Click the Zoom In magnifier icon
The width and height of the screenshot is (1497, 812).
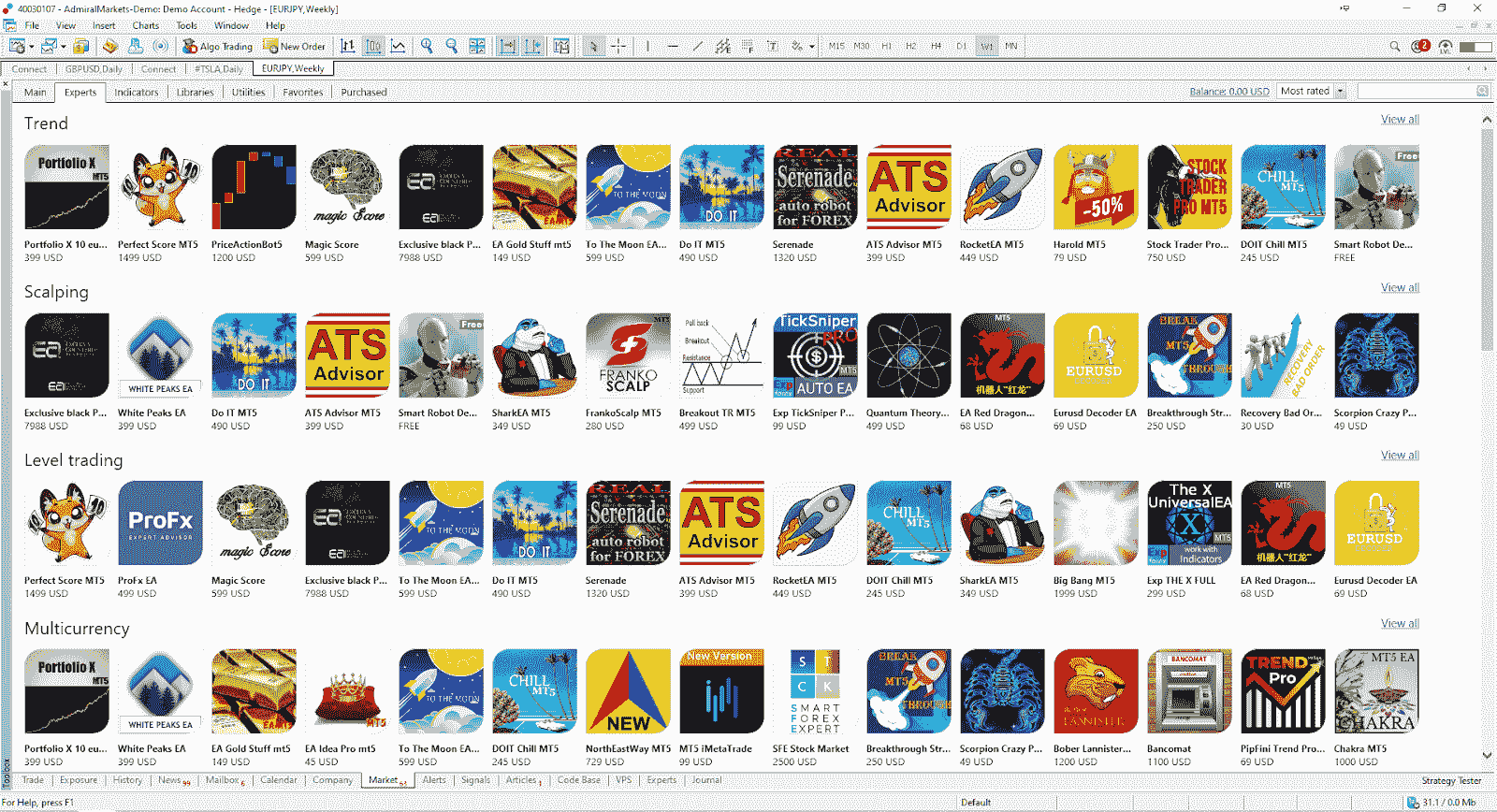[x=427, y=46]
